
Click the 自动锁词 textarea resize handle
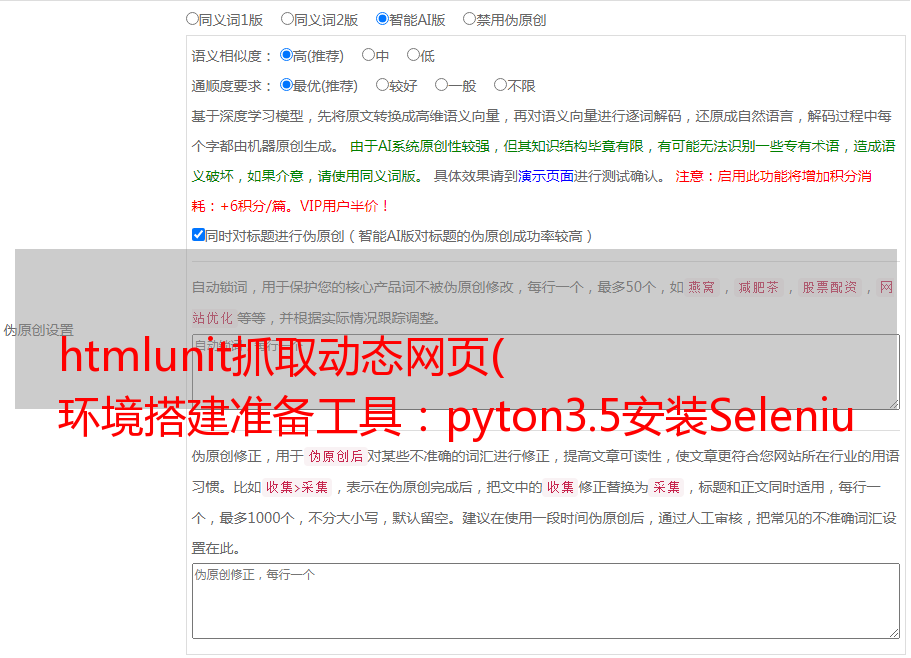[x=894, y=404]
